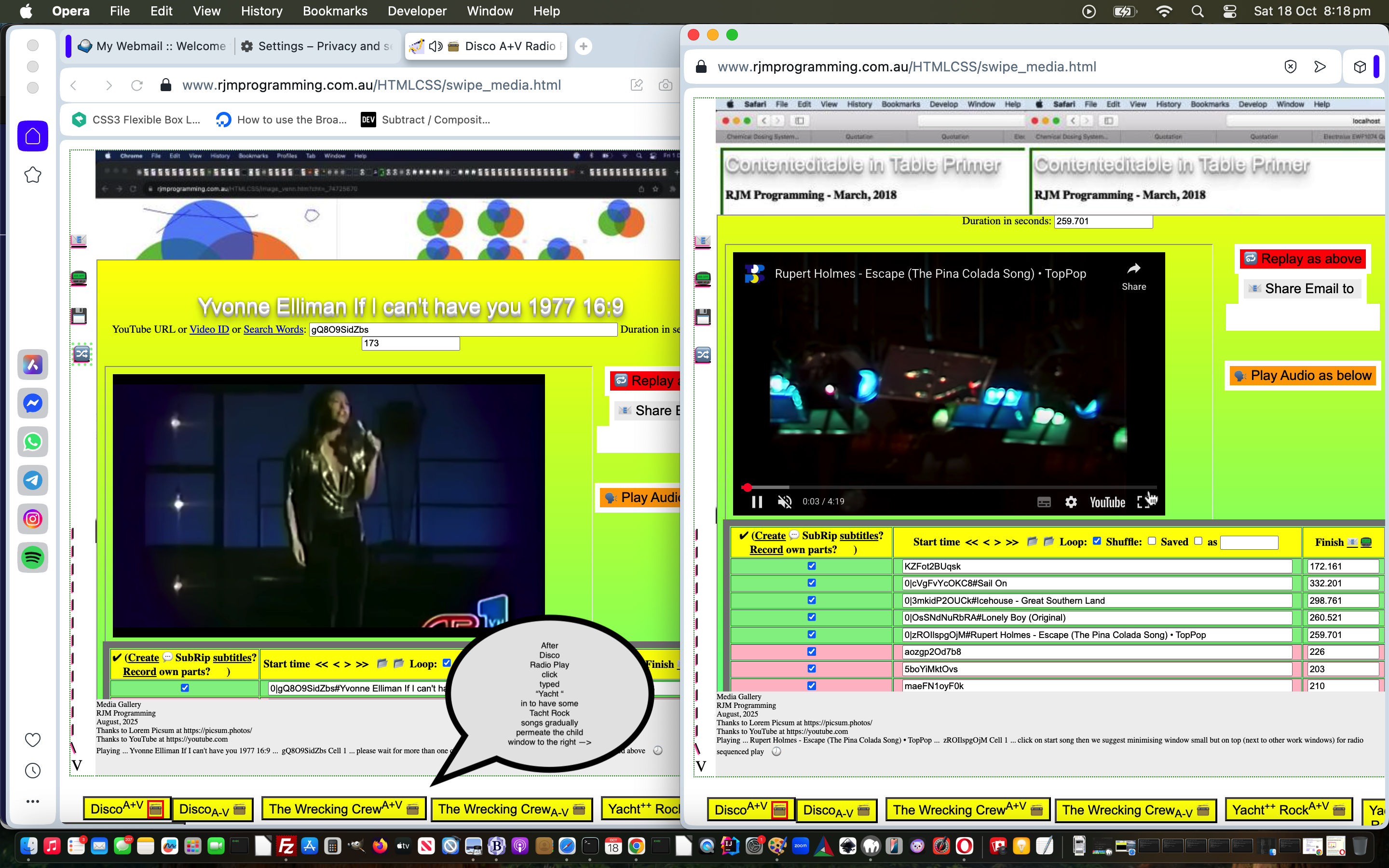Pause the YouTube video
Screen dimensions: 1389x868
(757, 502)
